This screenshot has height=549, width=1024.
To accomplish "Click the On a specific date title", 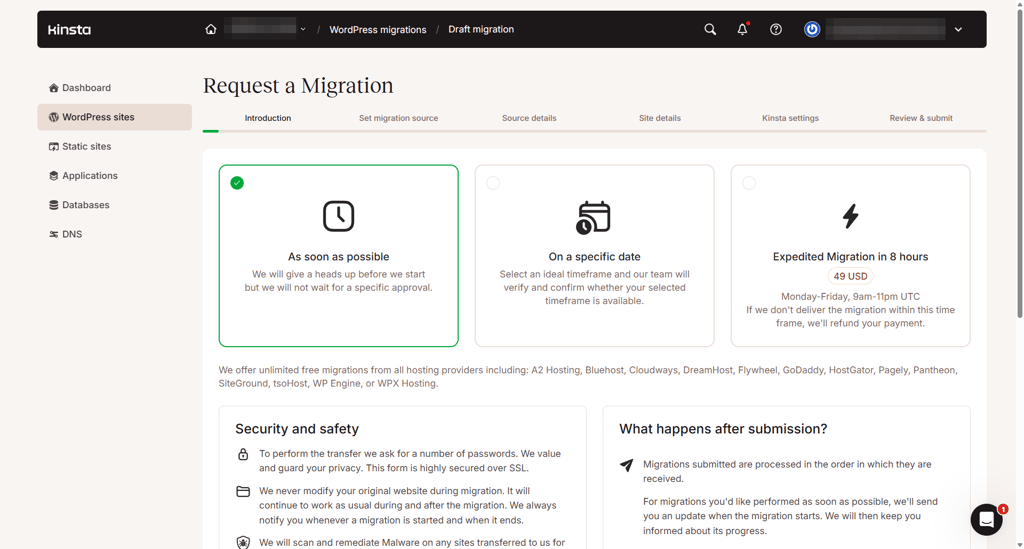I will click(594, 257).
